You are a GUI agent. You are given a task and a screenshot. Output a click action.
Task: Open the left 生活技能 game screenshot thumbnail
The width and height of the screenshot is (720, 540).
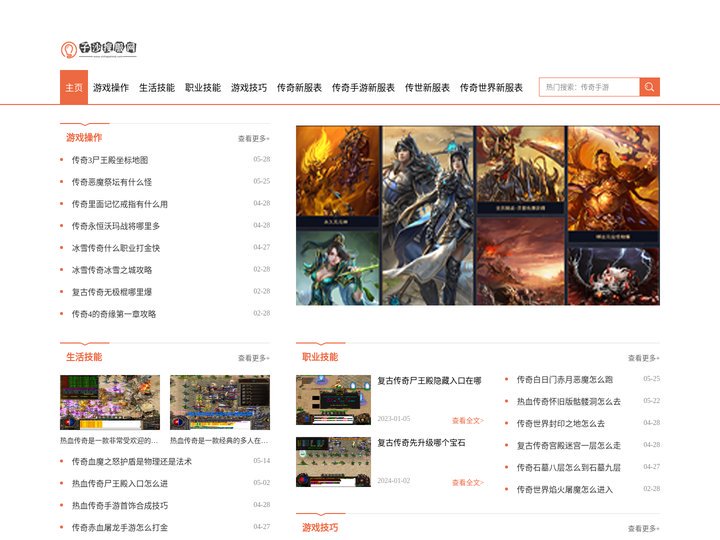(110, 402)
